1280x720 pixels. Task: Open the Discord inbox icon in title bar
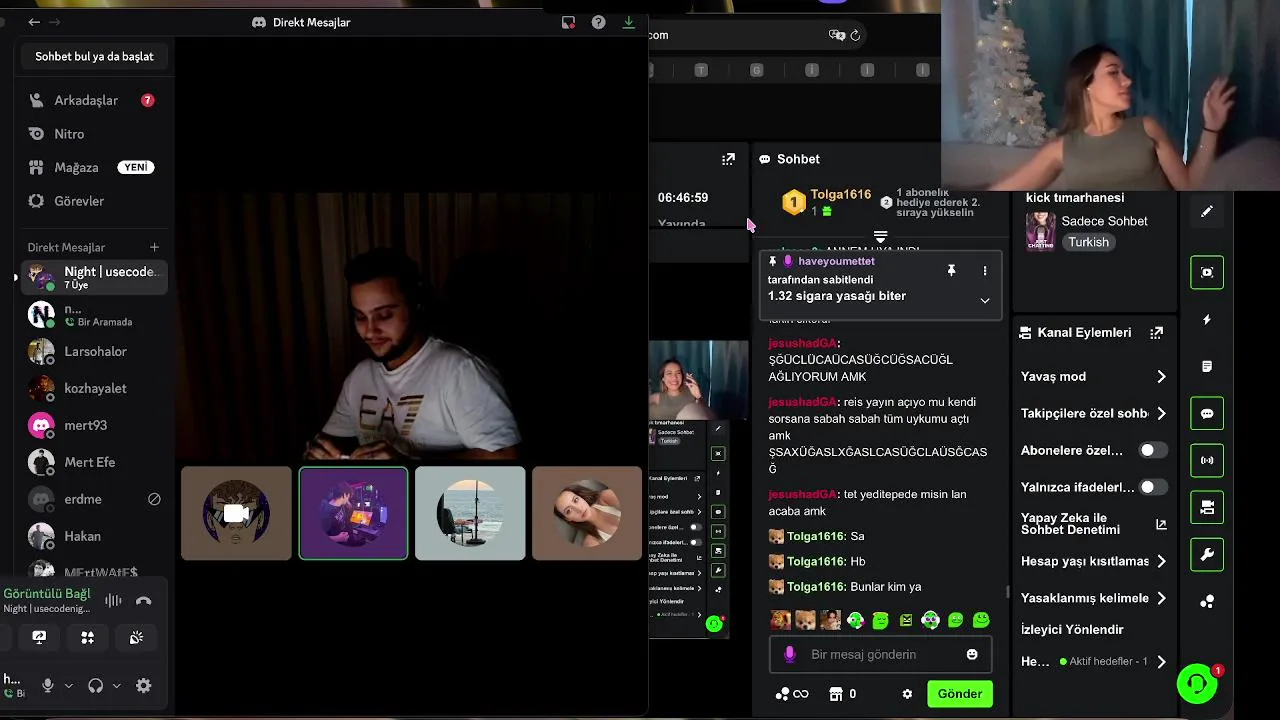[x=568, y=22]
